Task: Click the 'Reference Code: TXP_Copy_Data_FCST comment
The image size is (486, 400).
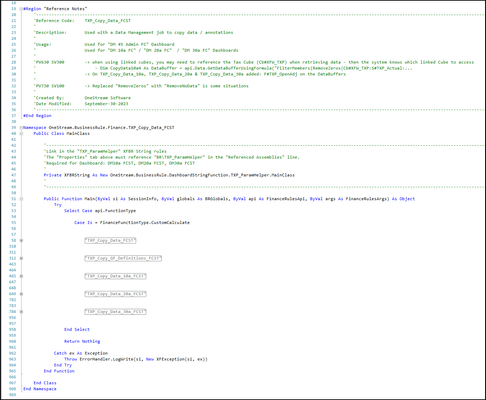Action: coord(82,21)
